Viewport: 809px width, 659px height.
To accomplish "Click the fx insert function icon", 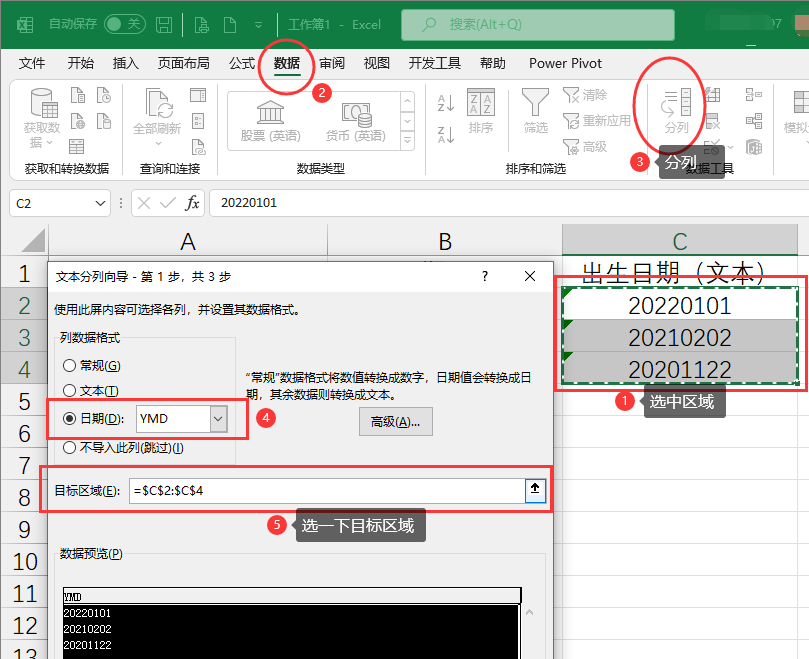I will (192, 203).
